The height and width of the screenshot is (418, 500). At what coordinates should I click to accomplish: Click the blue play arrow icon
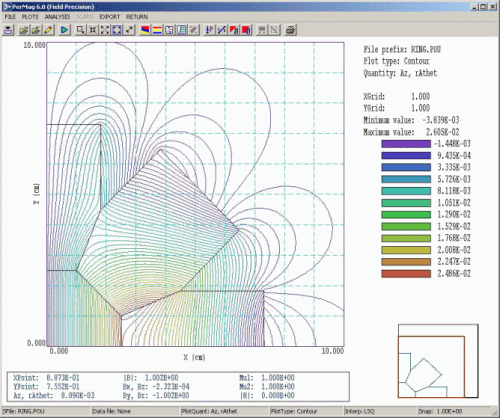(x=64, y=30)
